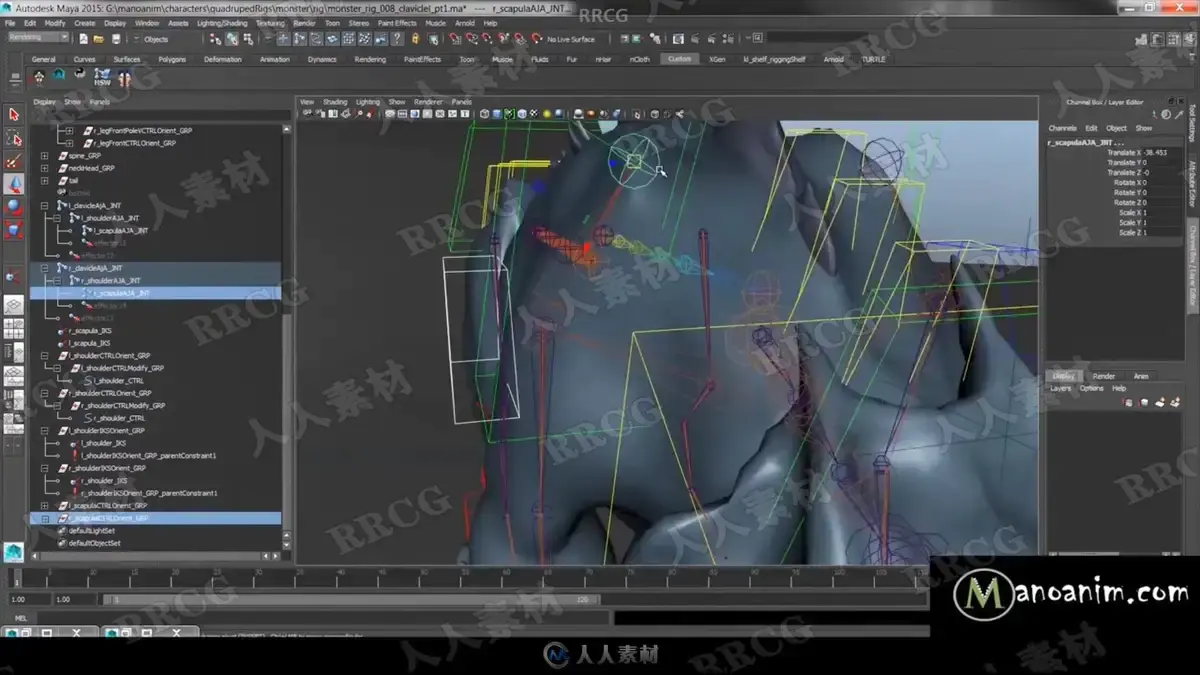The height and width of the screenshot is (675, 1200).
Task: Click the Move cone tool icon
Action: tap(14, 184)
